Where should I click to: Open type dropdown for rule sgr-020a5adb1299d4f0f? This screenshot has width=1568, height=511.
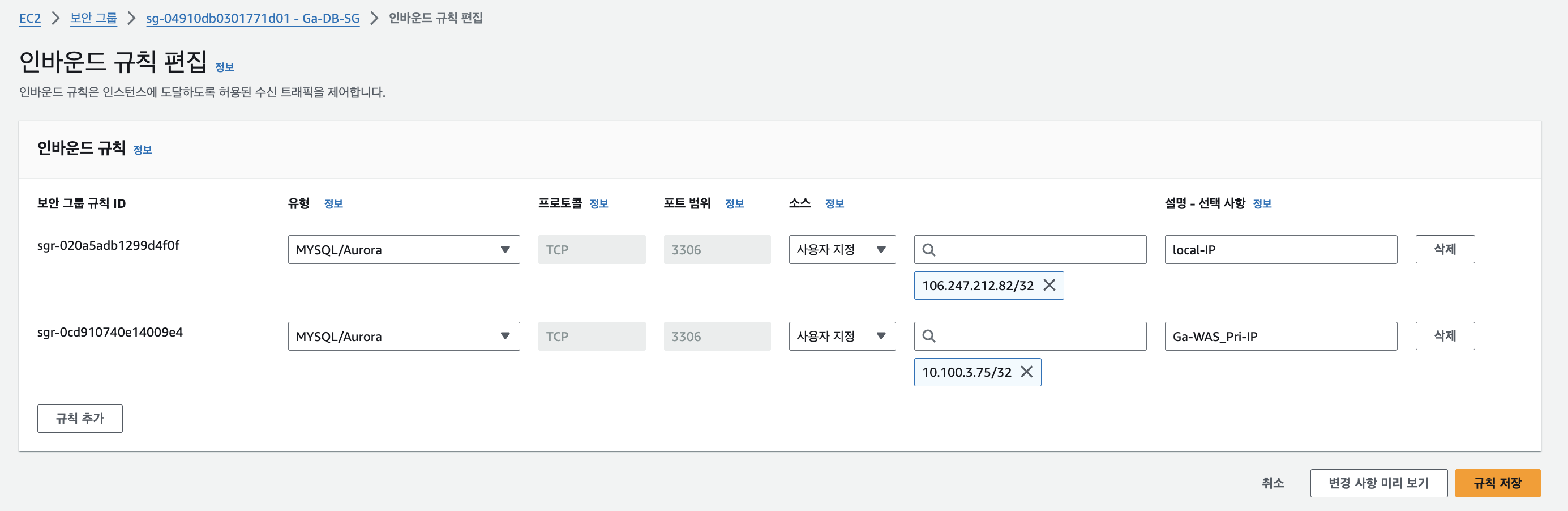pyautogui.click(x=404, y=250)
